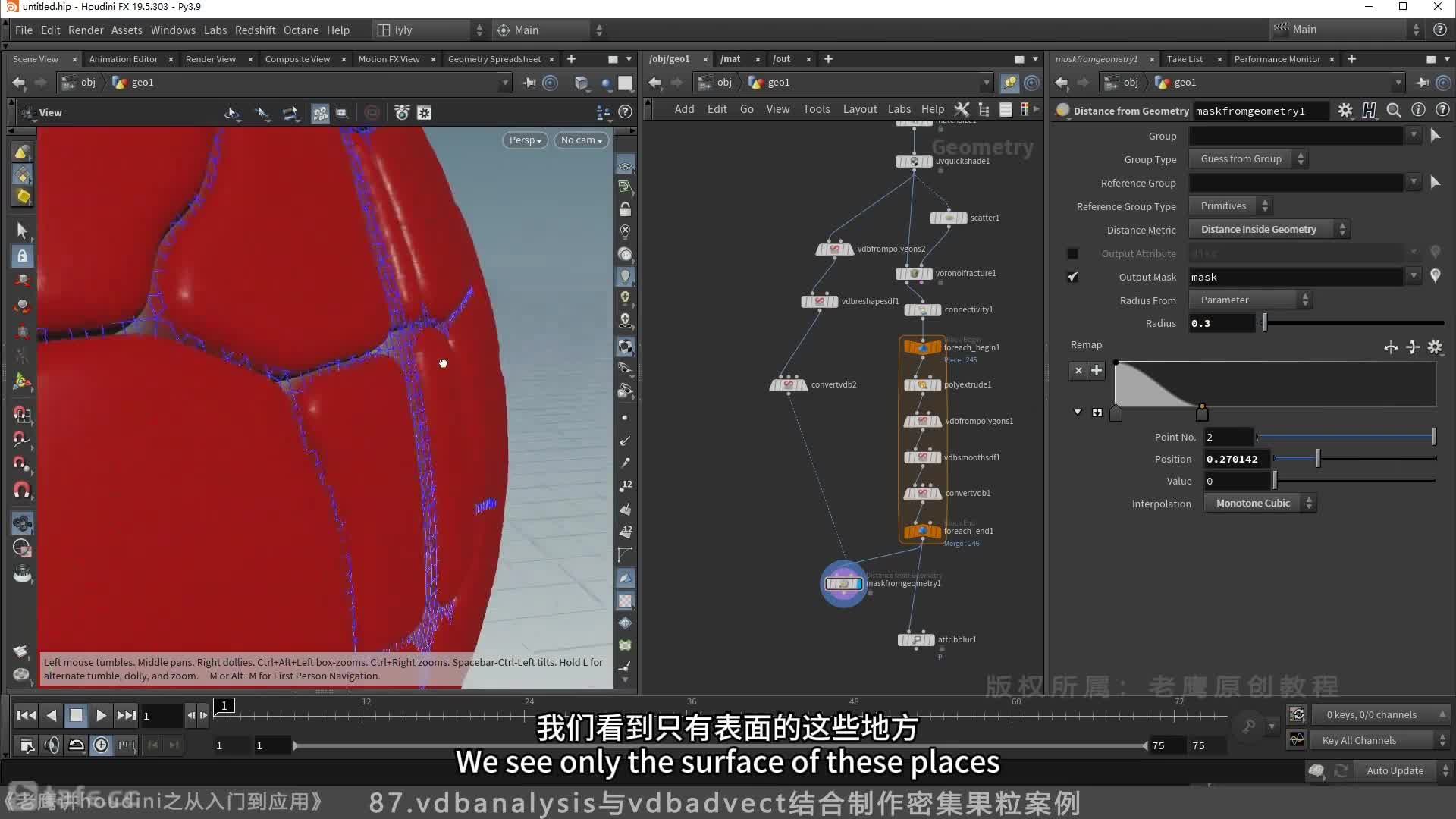This screenshot has width=1456, height=819.
Task: Click the network editor wrench icon
Action: click(x=962, y=109)
